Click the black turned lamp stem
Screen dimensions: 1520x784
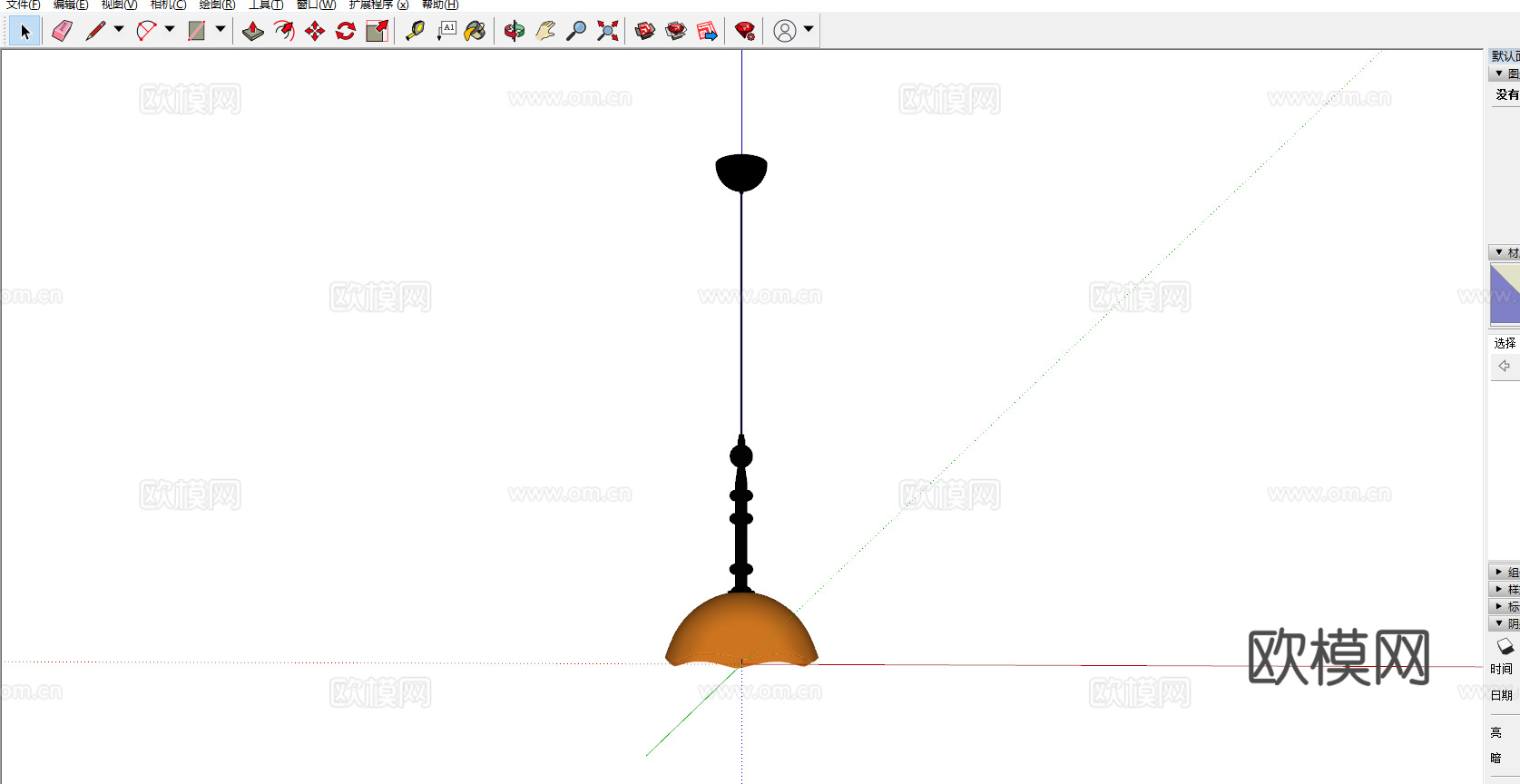[741, 514]
